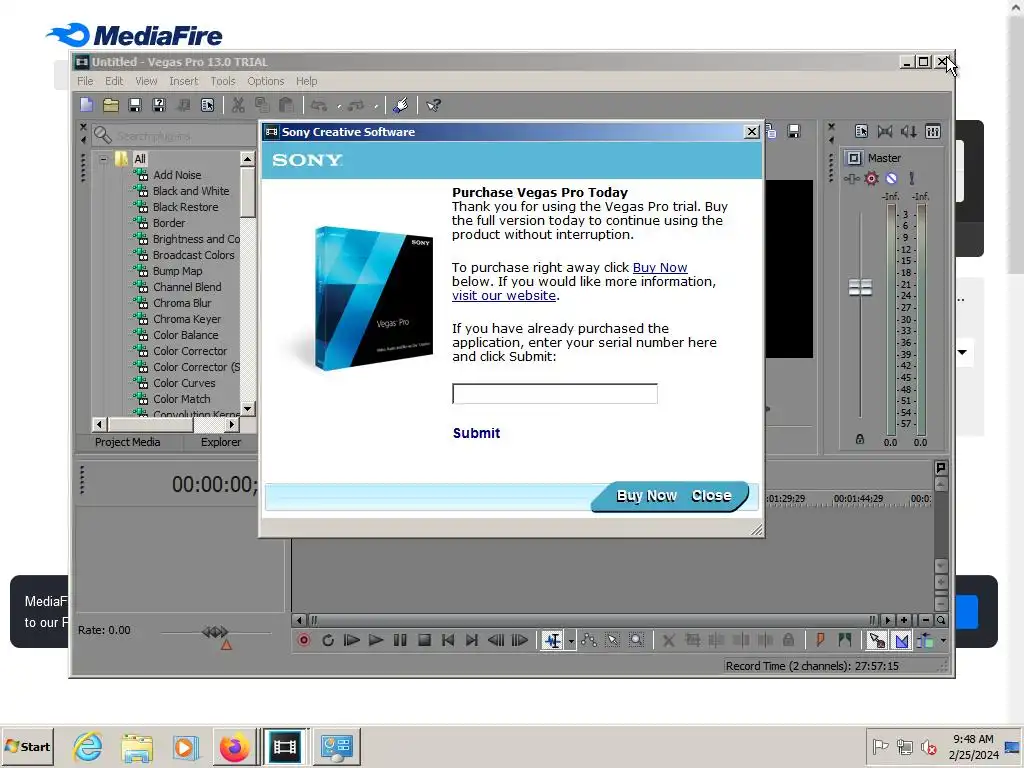The height and width of the screenshot is (768, 1024).
Task: Click the Record button in transport bar
Action: (x=304, y=641)
